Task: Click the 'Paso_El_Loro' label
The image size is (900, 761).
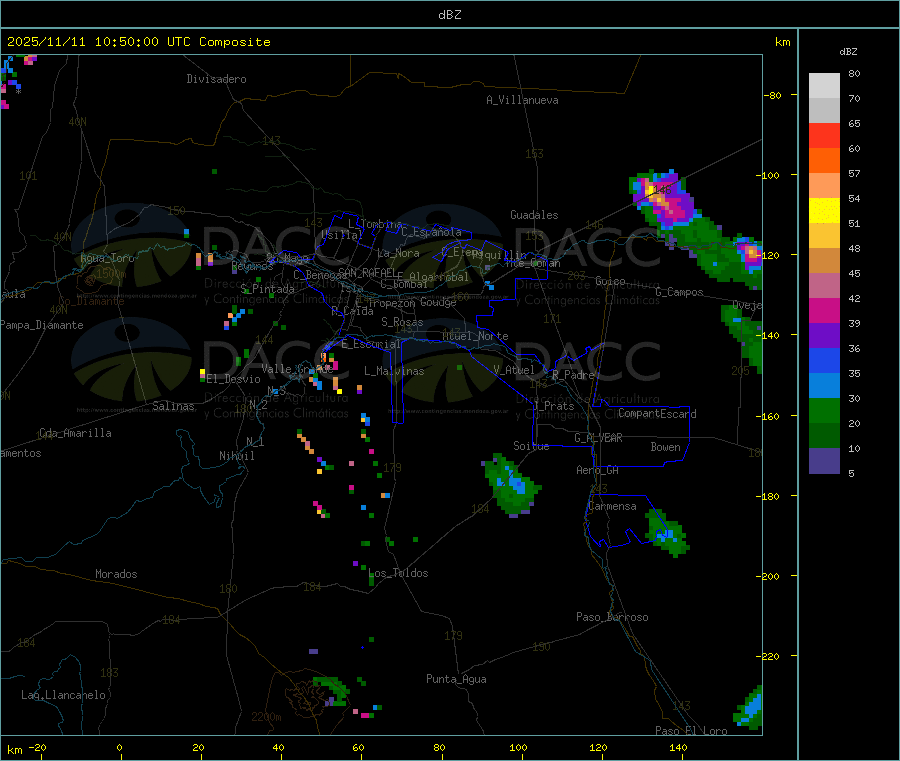Action: pos(691,731)
